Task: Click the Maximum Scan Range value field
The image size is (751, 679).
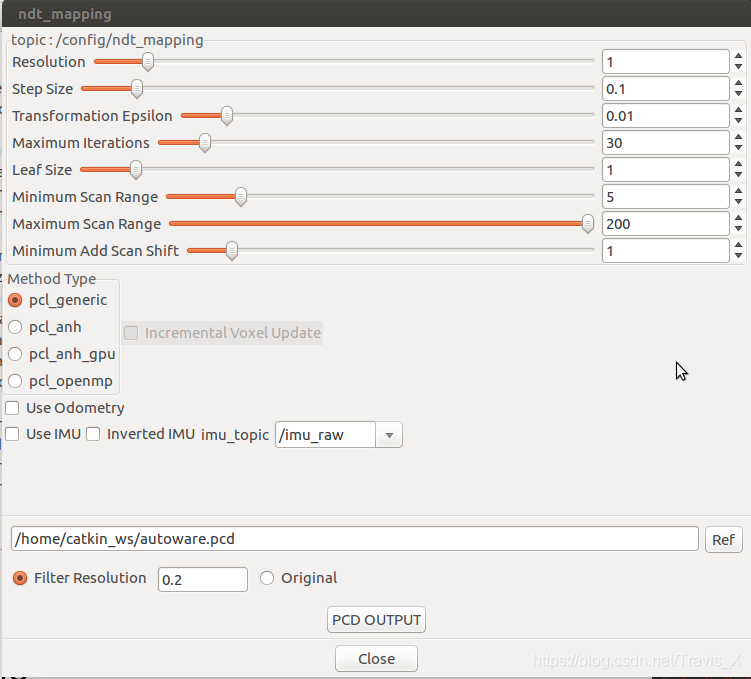Action: tap(666, 224)
